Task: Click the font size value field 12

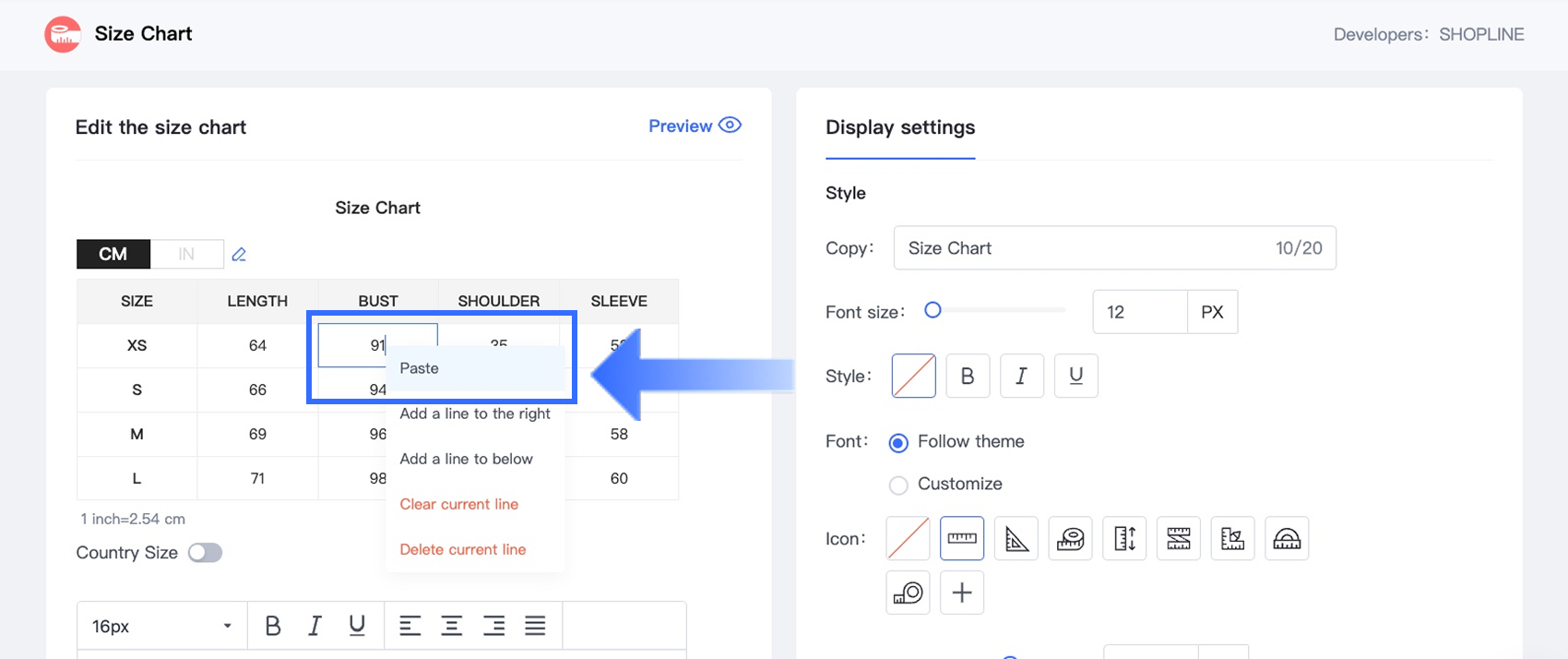Action: pos(1140,312)
